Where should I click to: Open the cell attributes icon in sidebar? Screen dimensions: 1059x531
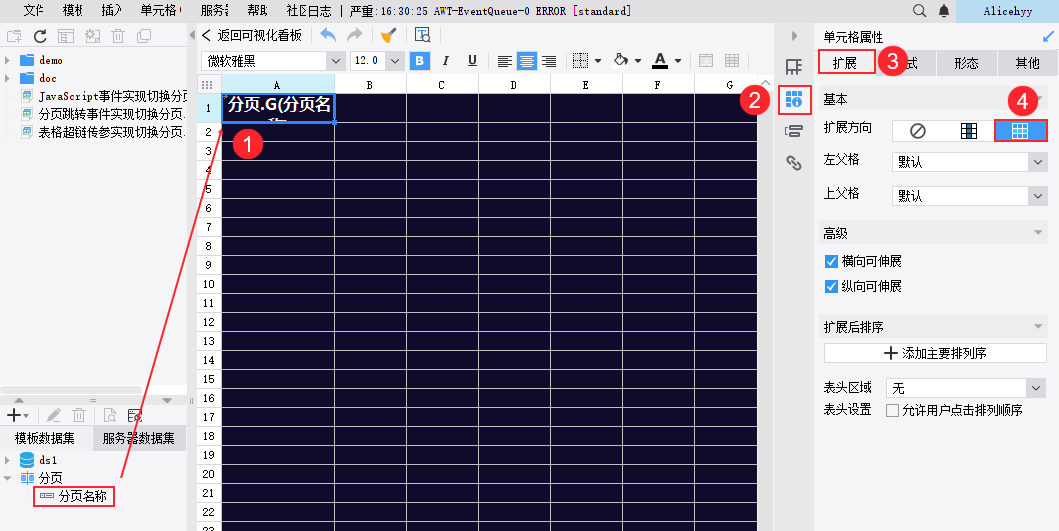tap(794, 100)
